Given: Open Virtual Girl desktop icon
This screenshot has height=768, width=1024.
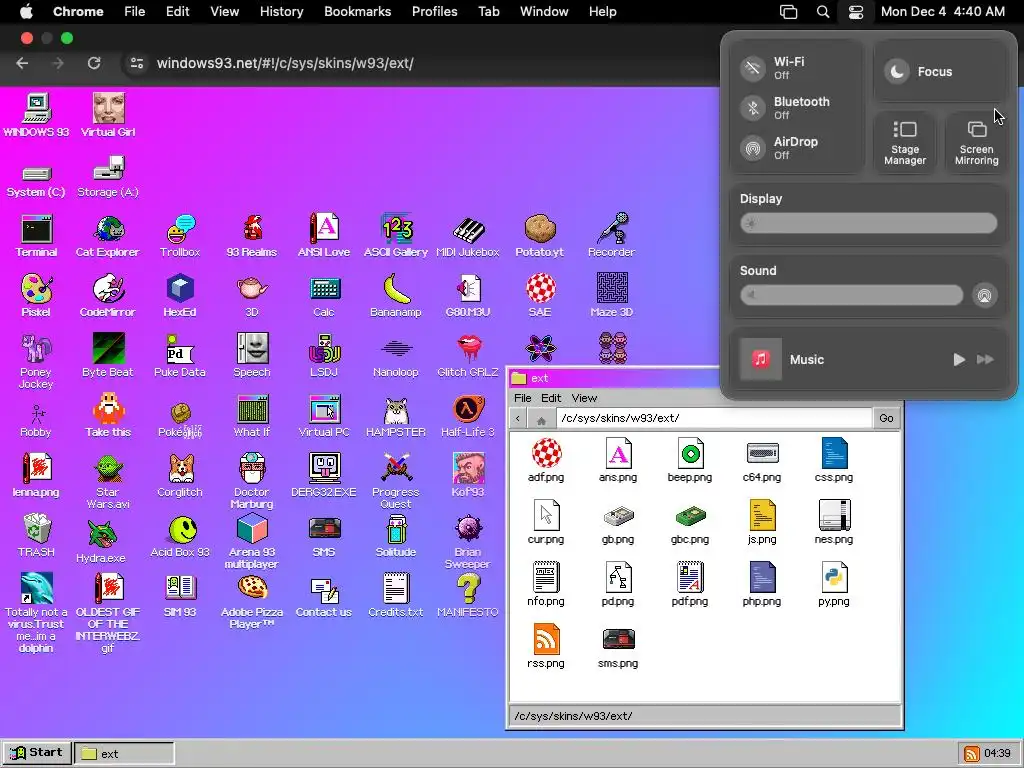Looking at the screenshot, I should 108,116.
